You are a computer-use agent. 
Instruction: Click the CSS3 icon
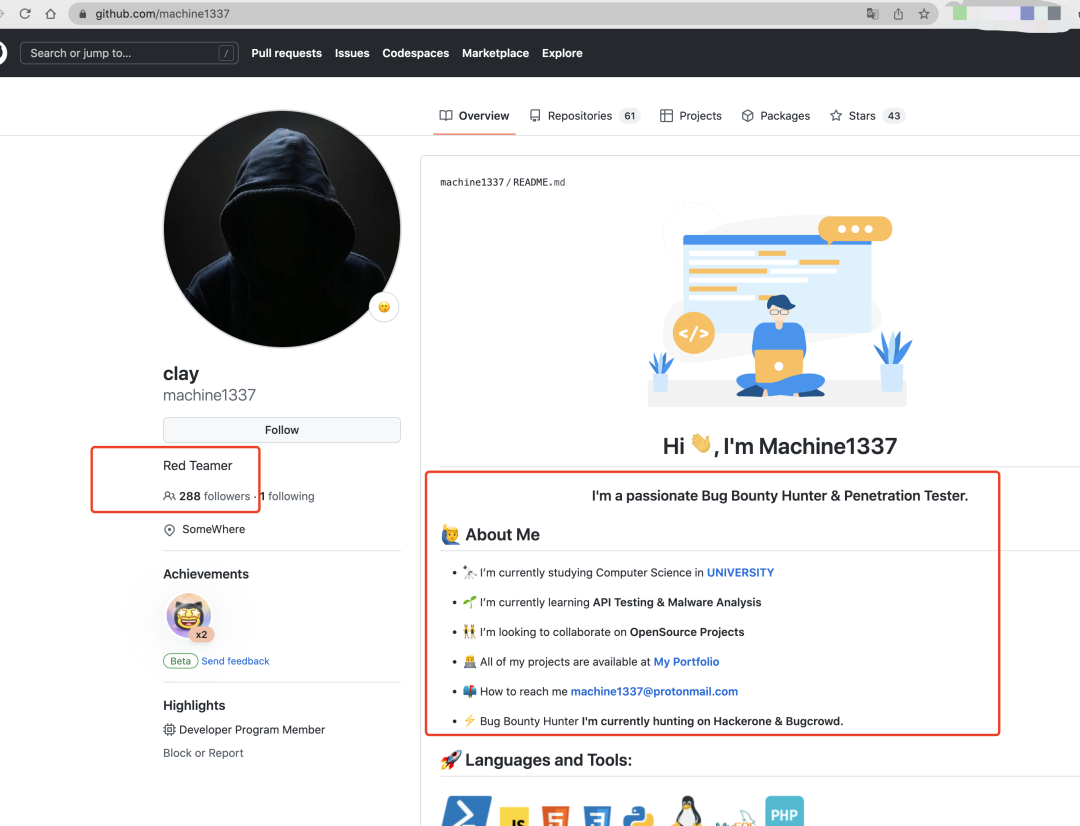[x=597, y=816]
